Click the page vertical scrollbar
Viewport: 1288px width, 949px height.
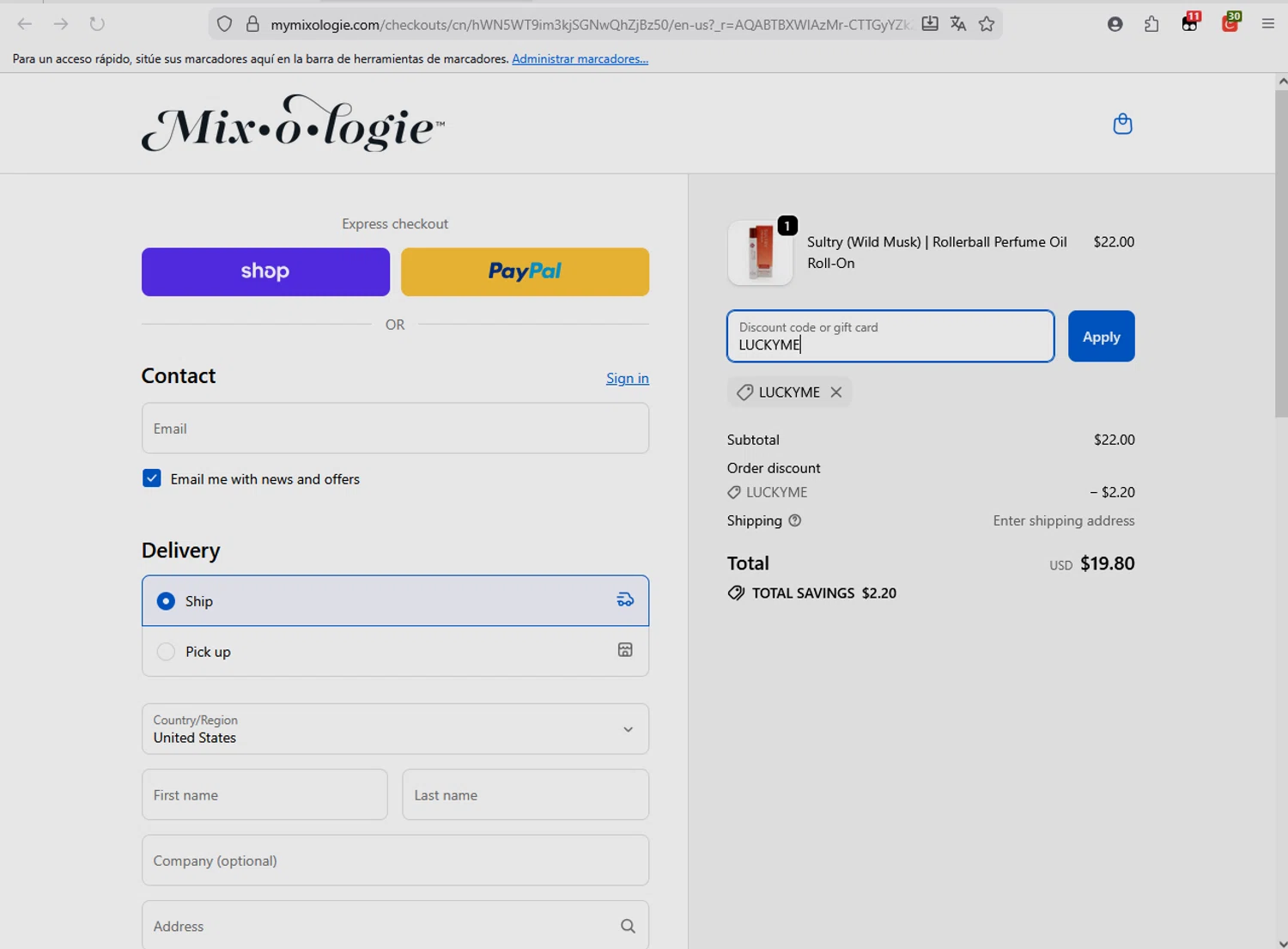coord(1281,254)
